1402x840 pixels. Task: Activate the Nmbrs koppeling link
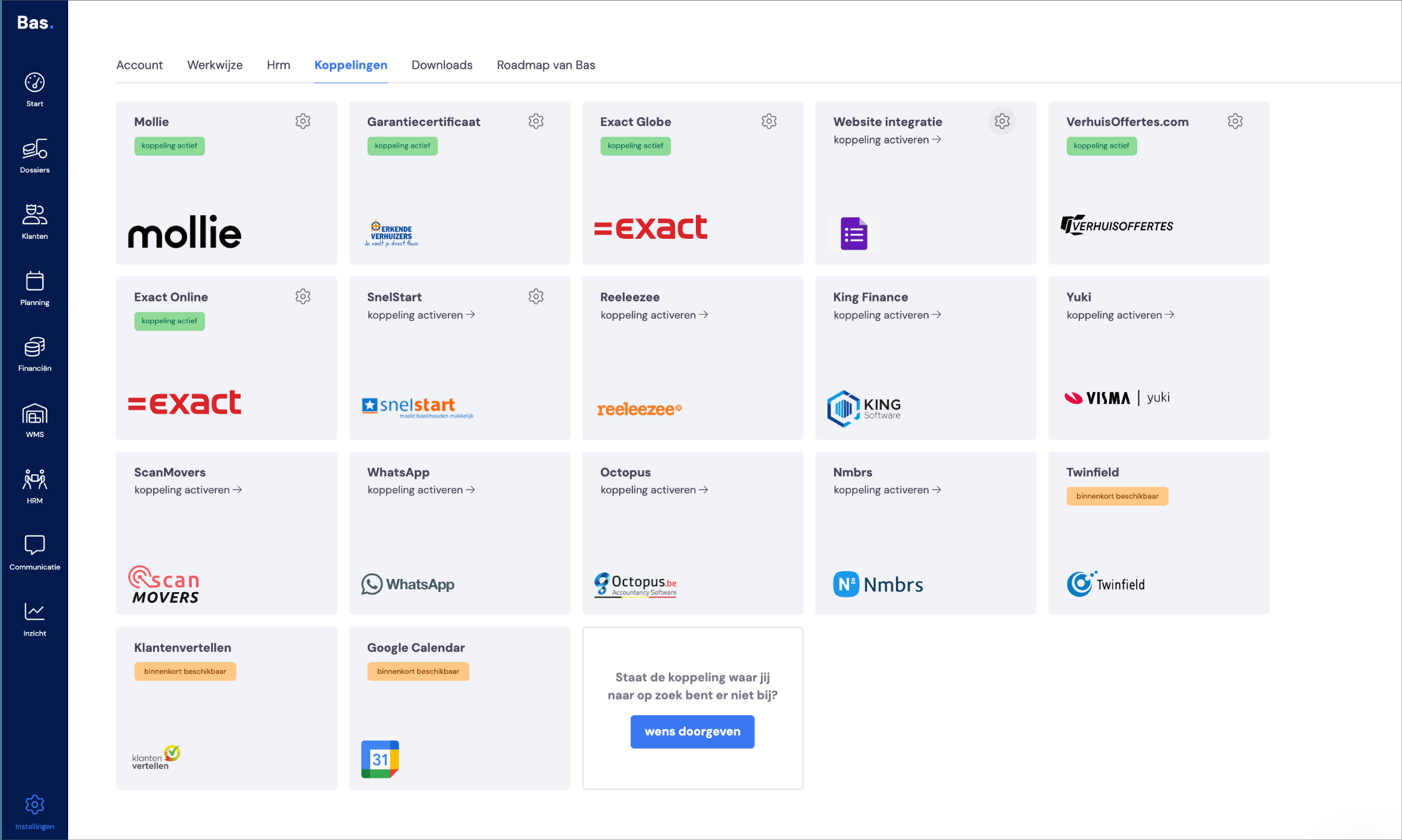(887, 490)
